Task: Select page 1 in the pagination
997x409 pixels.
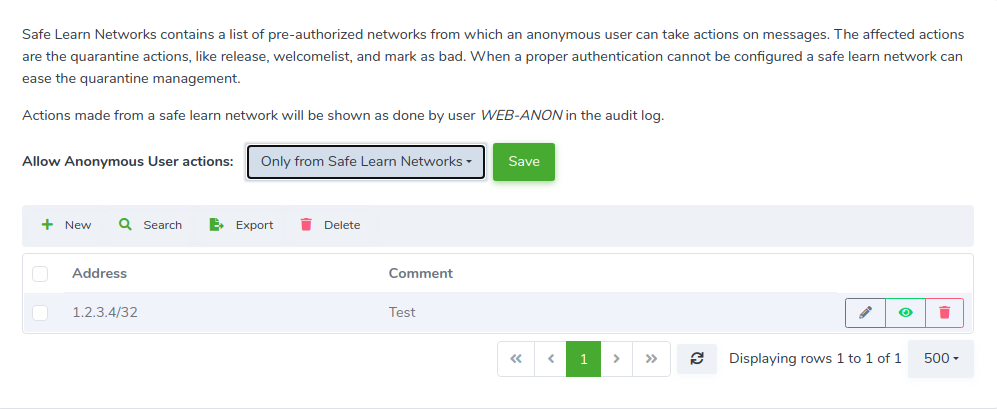Action: point(584,359)
